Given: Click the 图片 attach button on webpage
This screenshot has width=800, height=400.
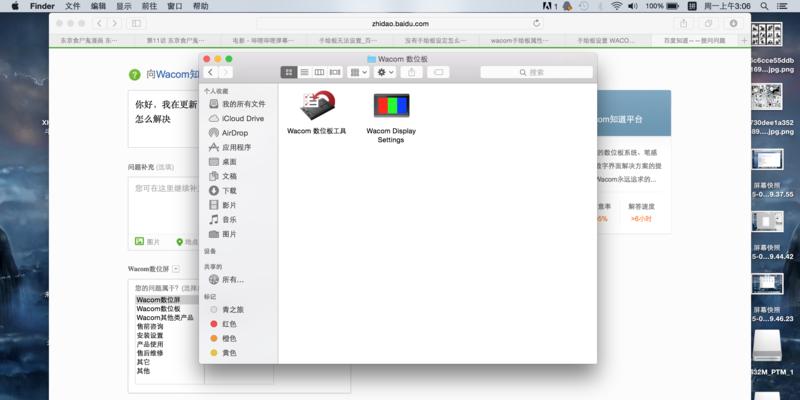Looking at the screenshot, I should [147, 241].
